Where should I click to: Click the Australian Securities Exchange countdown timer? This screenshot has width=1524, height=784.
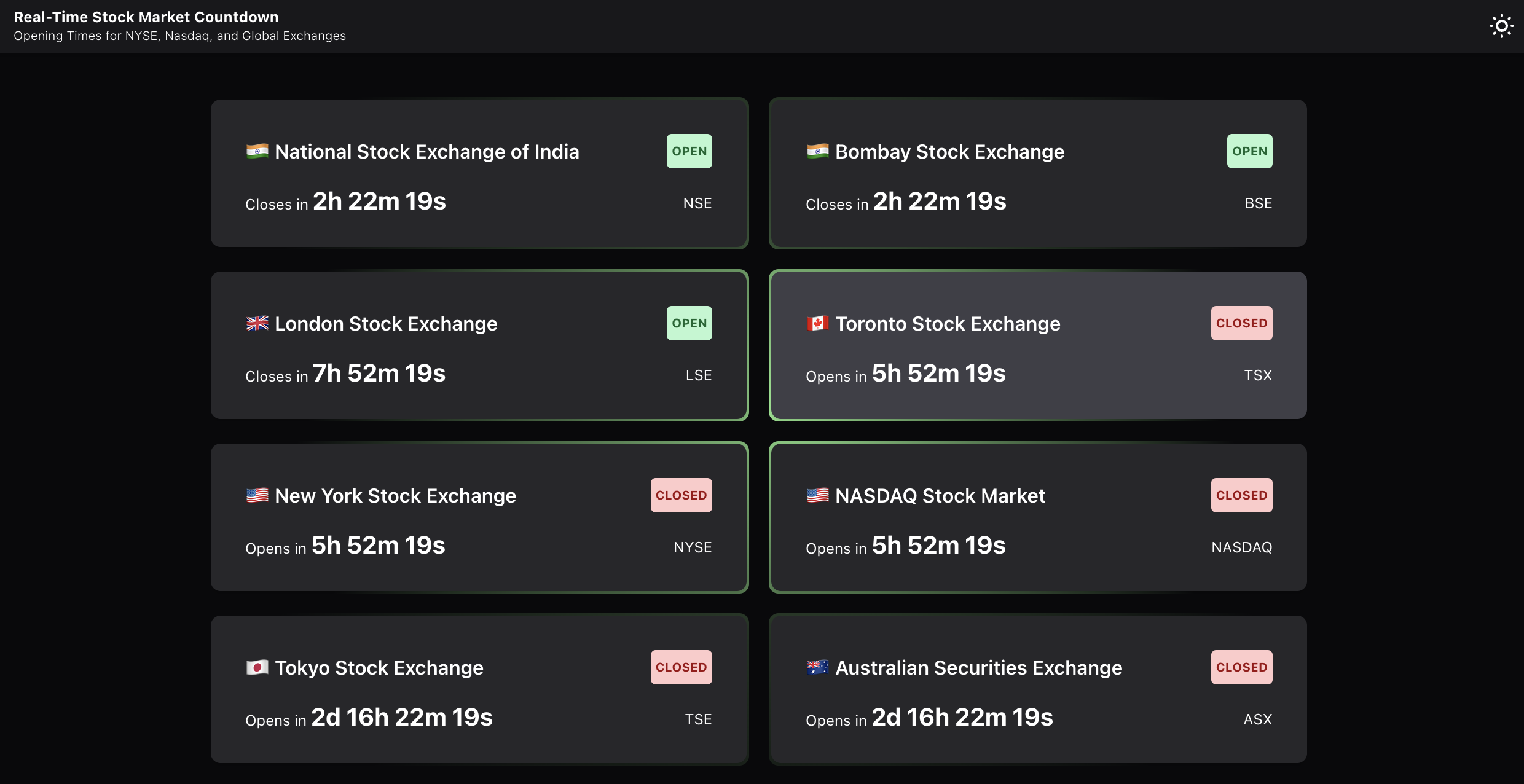pos(962,718)
